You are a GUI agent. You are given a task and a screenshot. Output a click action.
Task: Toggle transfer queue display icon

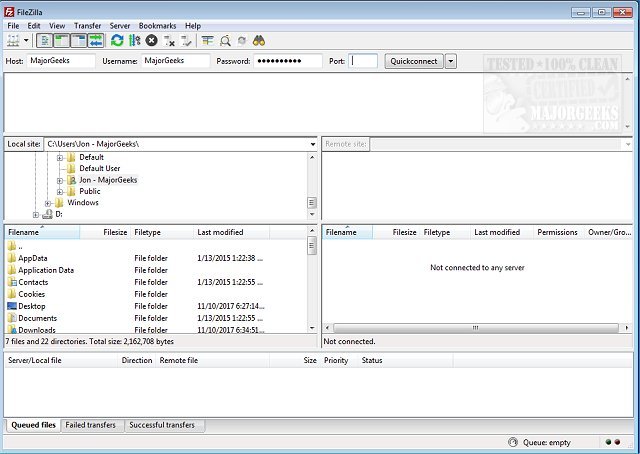(x=96, y=40)
